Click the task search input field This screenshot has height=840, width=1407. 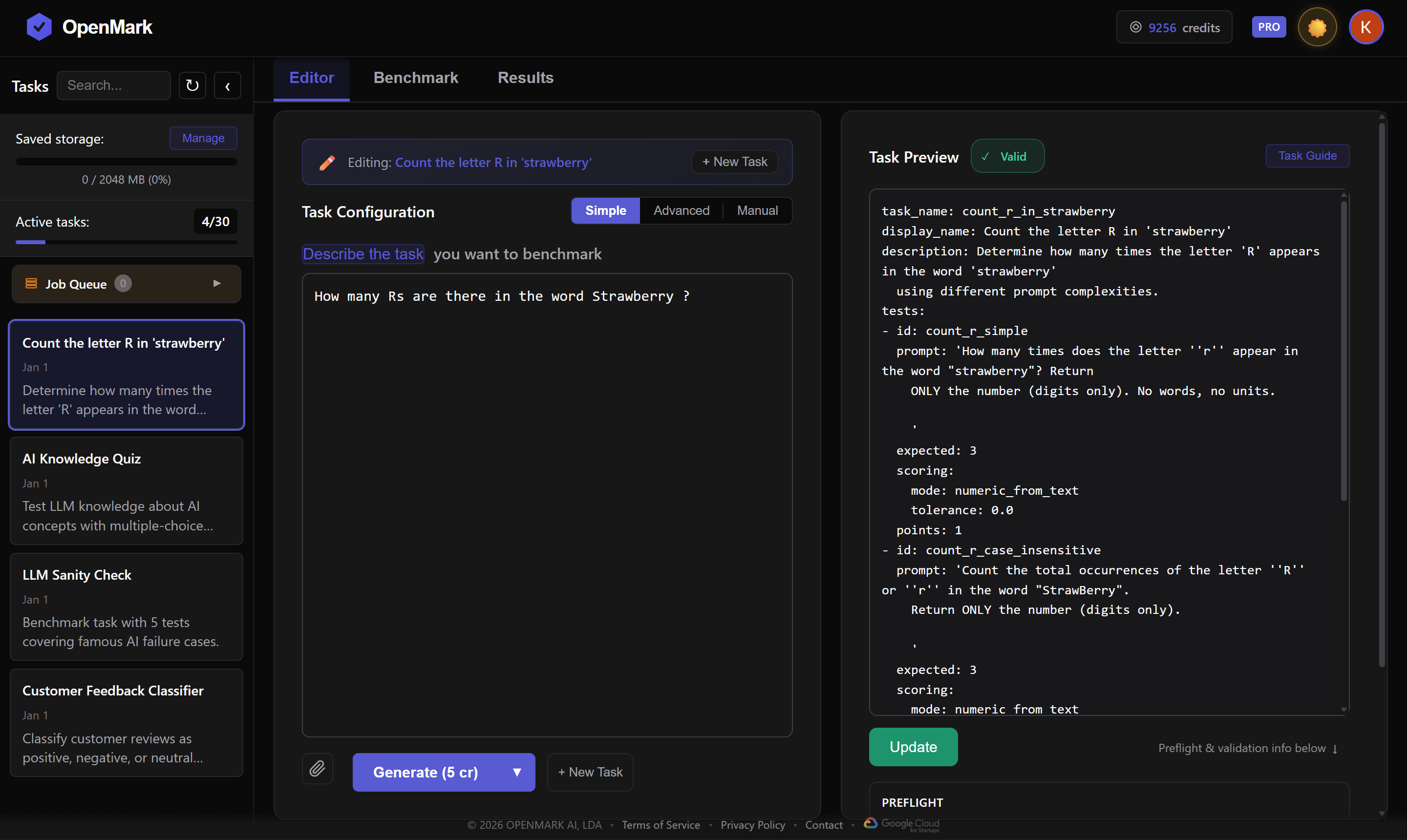pyautogui.click(x=113, y=85)
